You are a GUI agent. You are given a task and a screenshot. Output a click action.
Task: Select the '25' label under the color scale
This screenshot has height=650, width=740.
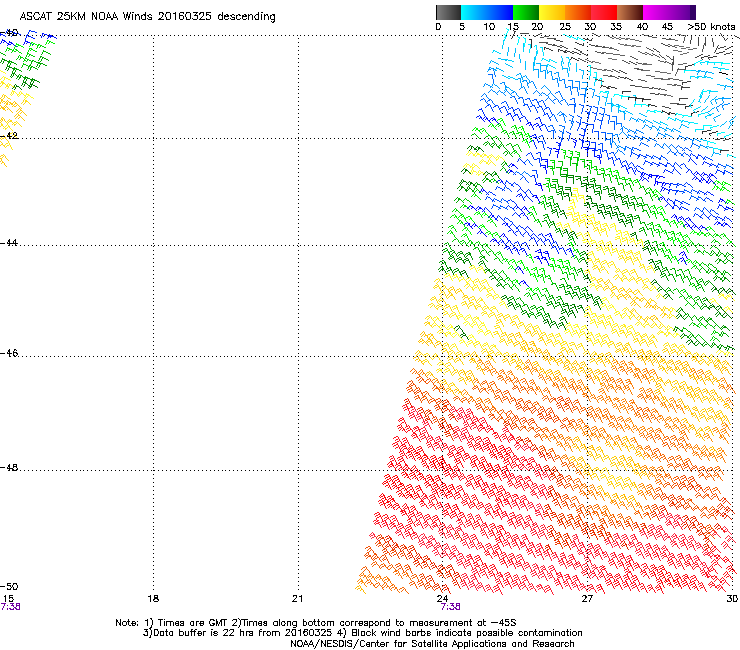pyautogui.click(x=565, y=27)
